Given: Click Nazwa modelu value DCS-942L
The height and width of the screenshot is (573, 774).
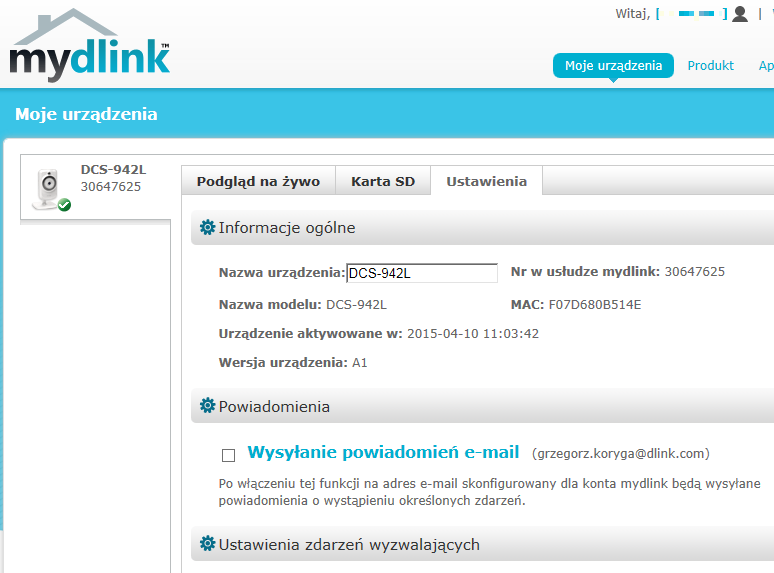Looking at the screenshot, I should (356, 305).
